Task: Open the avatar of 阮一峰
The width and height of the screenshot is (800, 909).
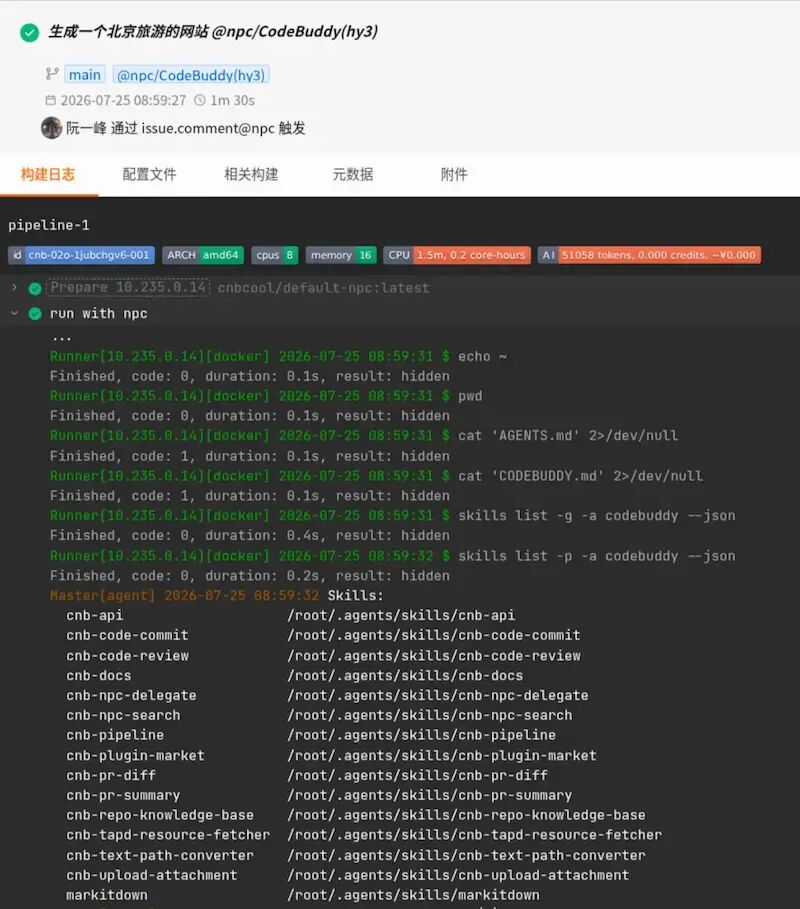Action: click(x=52, y=128)
